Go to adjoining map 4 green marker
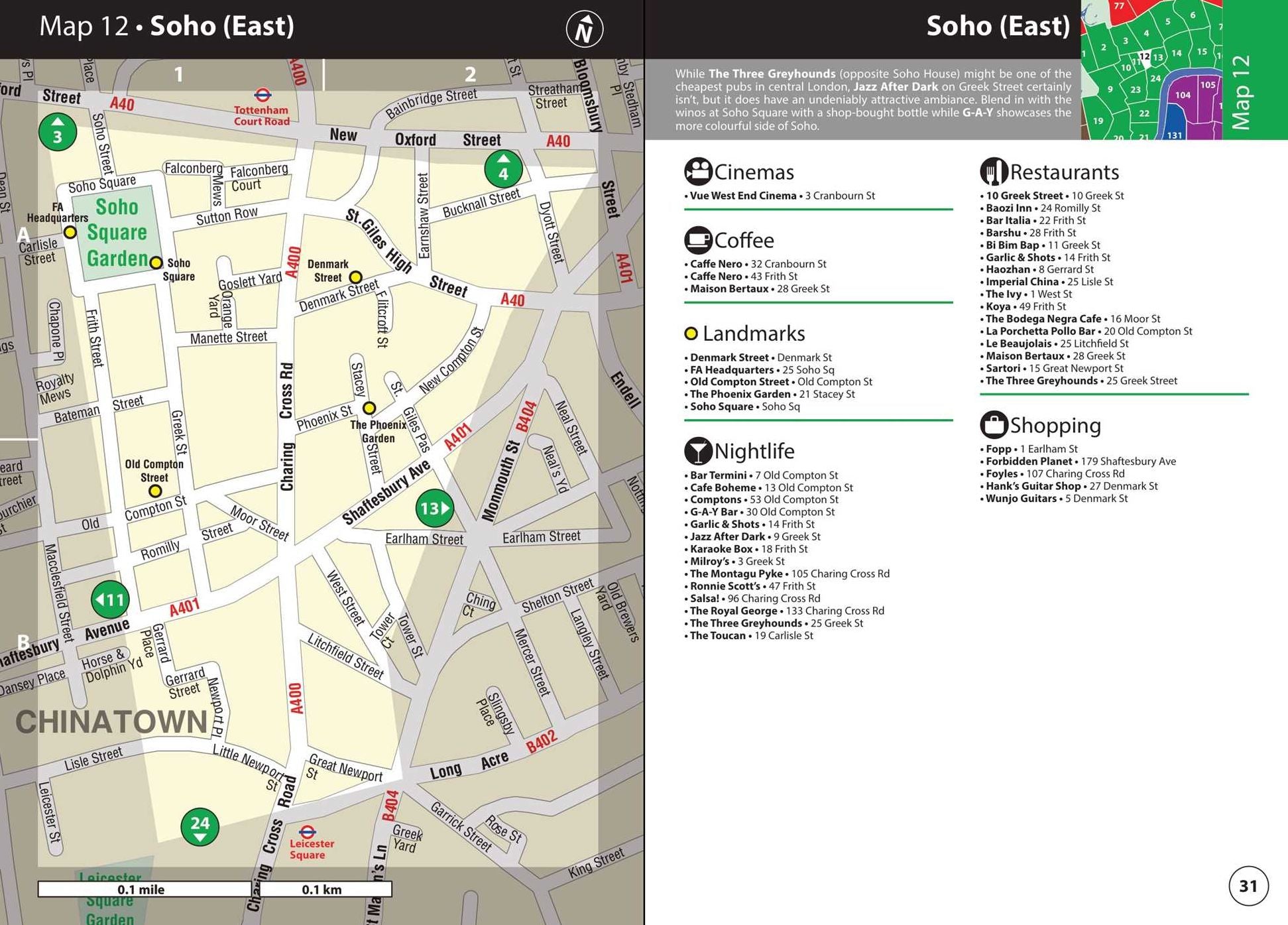Viewport: 1288px width, 925px height. point(503,169)
